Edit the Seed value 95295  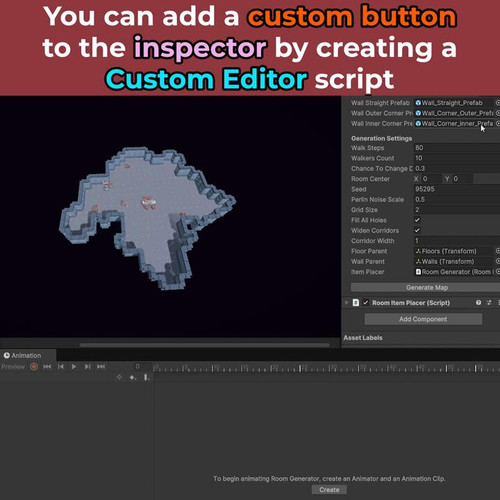(457, 189)
